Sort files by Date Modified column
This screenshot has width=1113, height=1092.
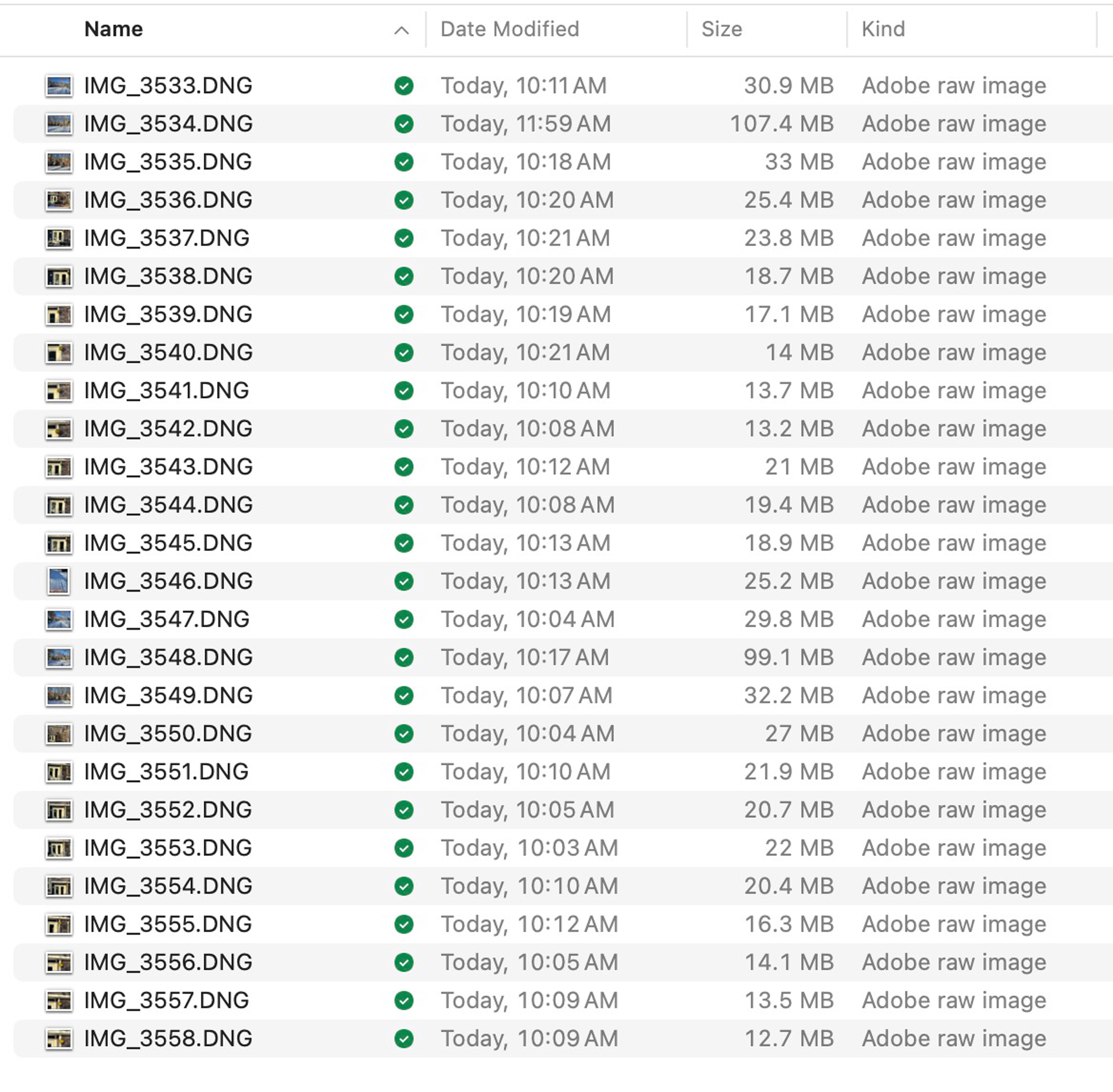click(x=510, y=29)
